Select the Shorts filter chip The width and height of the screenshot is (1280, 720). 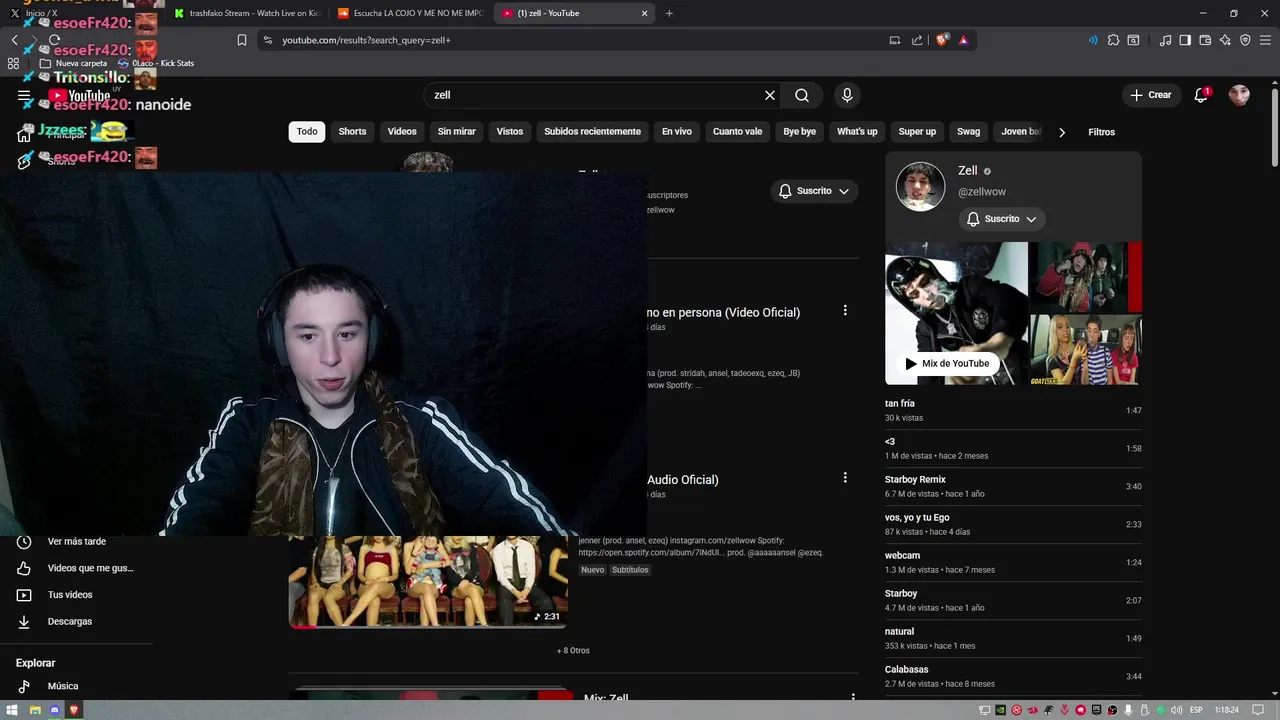352,132
